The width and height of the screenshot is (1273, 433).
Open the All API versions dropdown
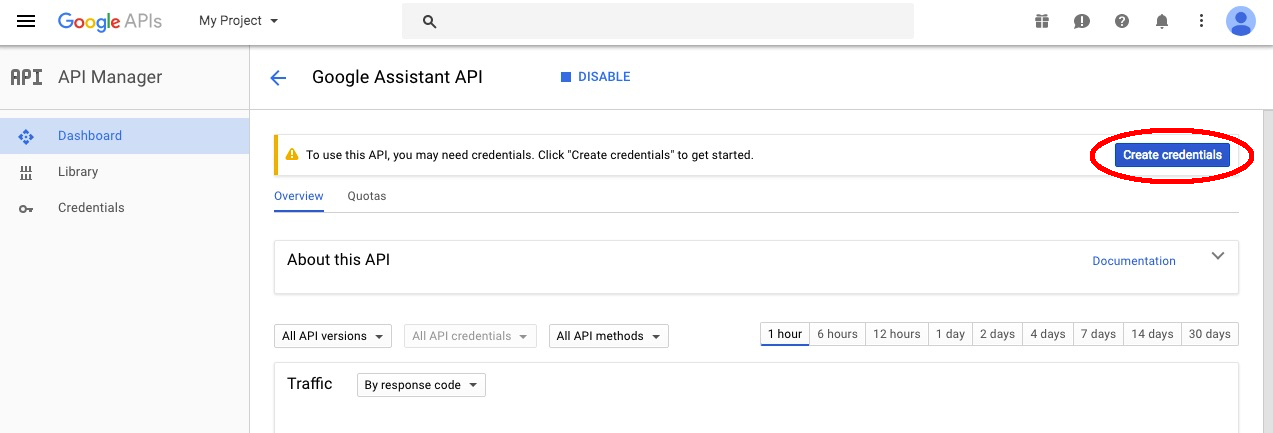tap(332, 336)
